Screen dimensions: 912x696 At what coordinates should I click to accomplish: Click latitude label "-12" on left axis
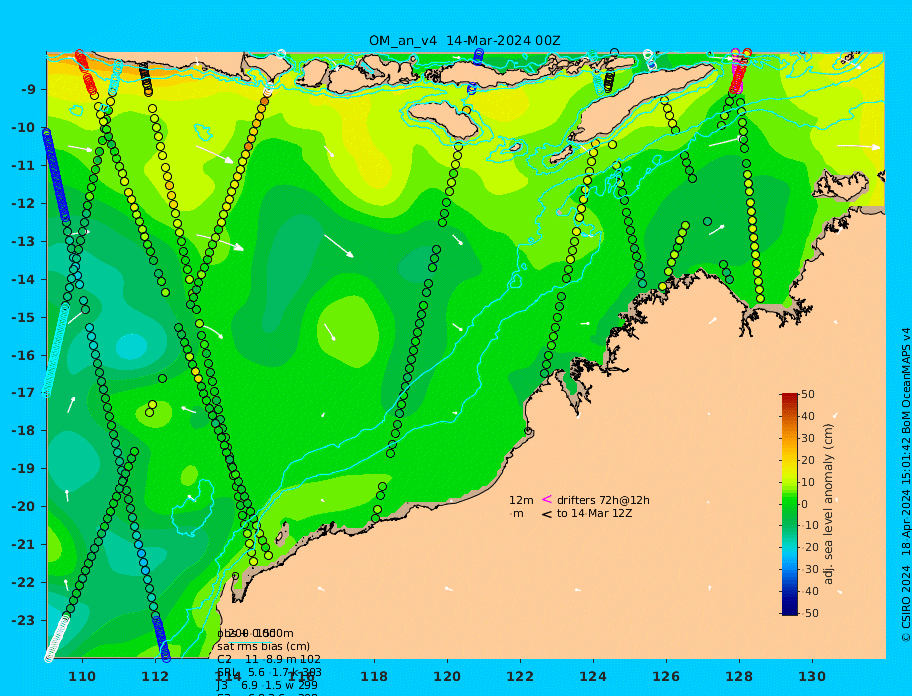tap(23, 204)
